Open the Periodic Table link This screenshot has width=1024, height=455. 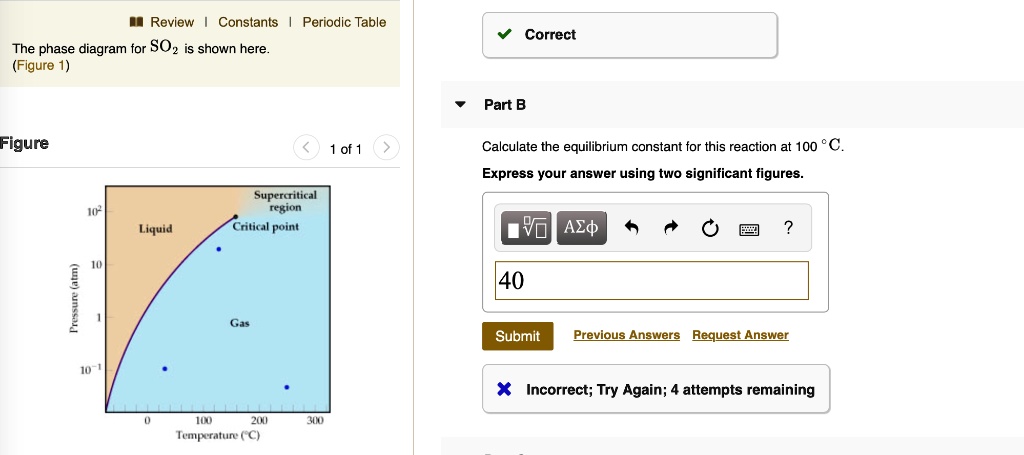(344, 22)
